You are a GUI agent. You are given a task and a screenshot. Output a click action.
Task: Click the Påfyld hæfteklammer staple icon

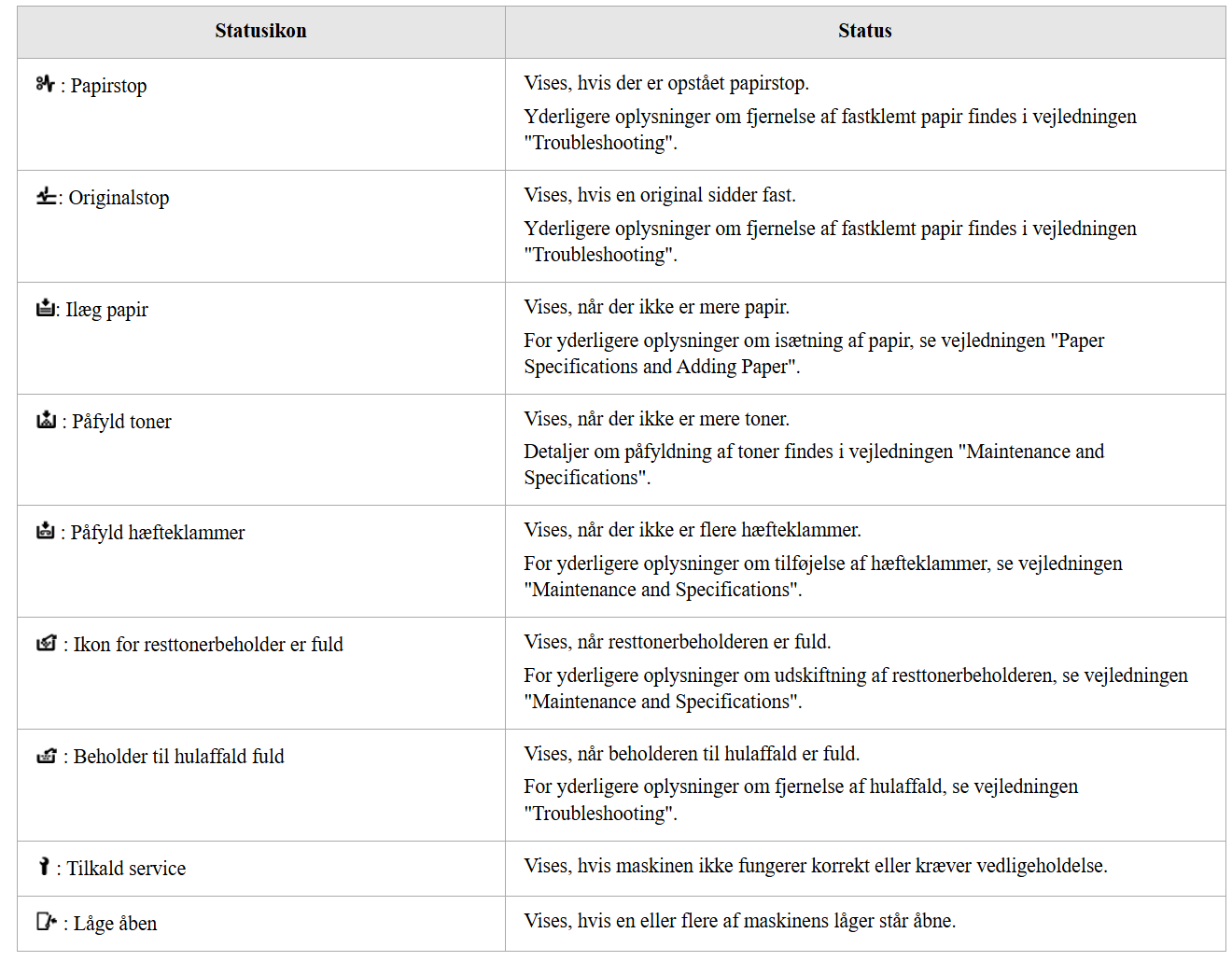pyautogui.click(x=46, y=531)
